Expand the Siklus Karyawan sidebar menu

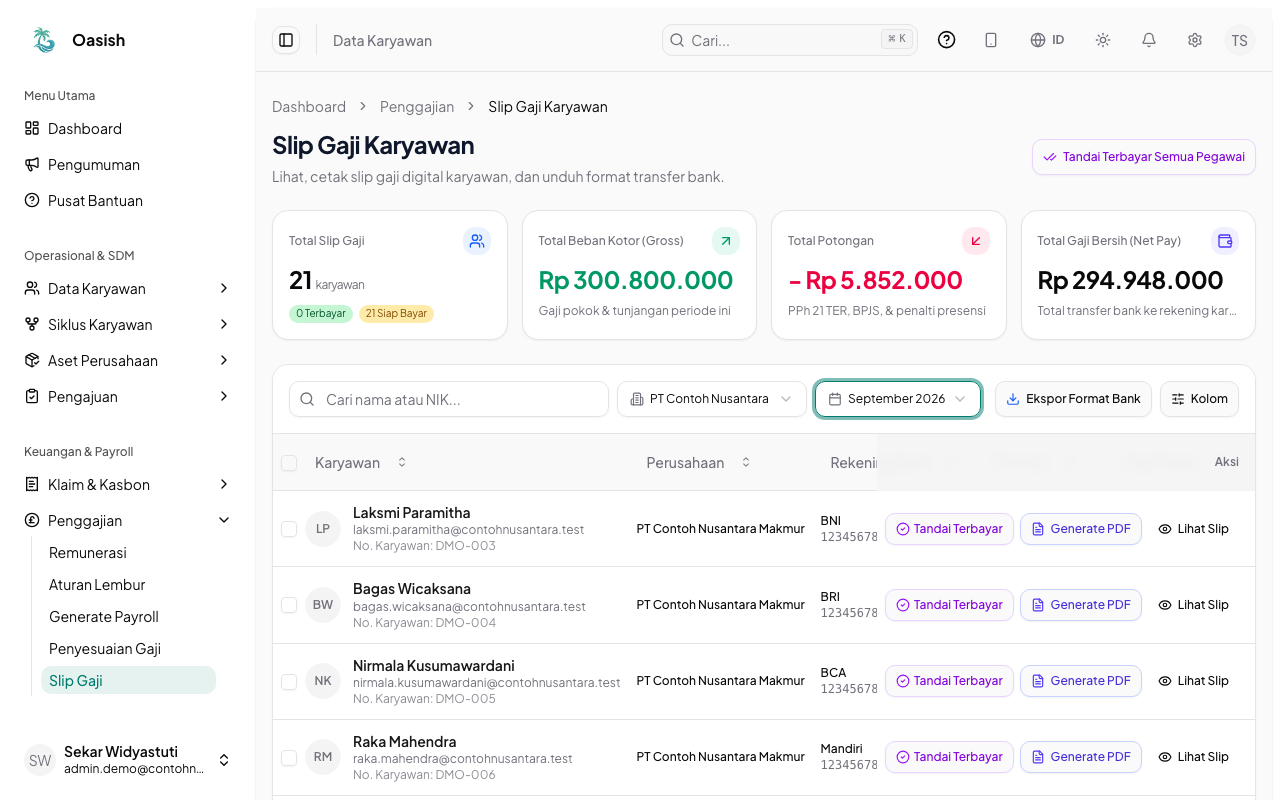[x=127, y=325]
